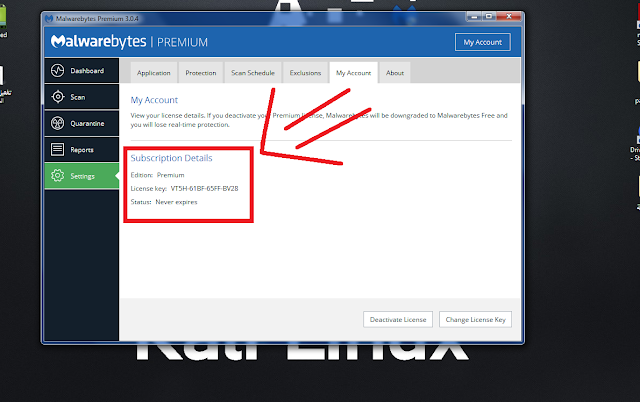The height and width of the screenshot is (402, 640).
Task: Open the Quarantine sidebar entry
Action: (82, 123)
